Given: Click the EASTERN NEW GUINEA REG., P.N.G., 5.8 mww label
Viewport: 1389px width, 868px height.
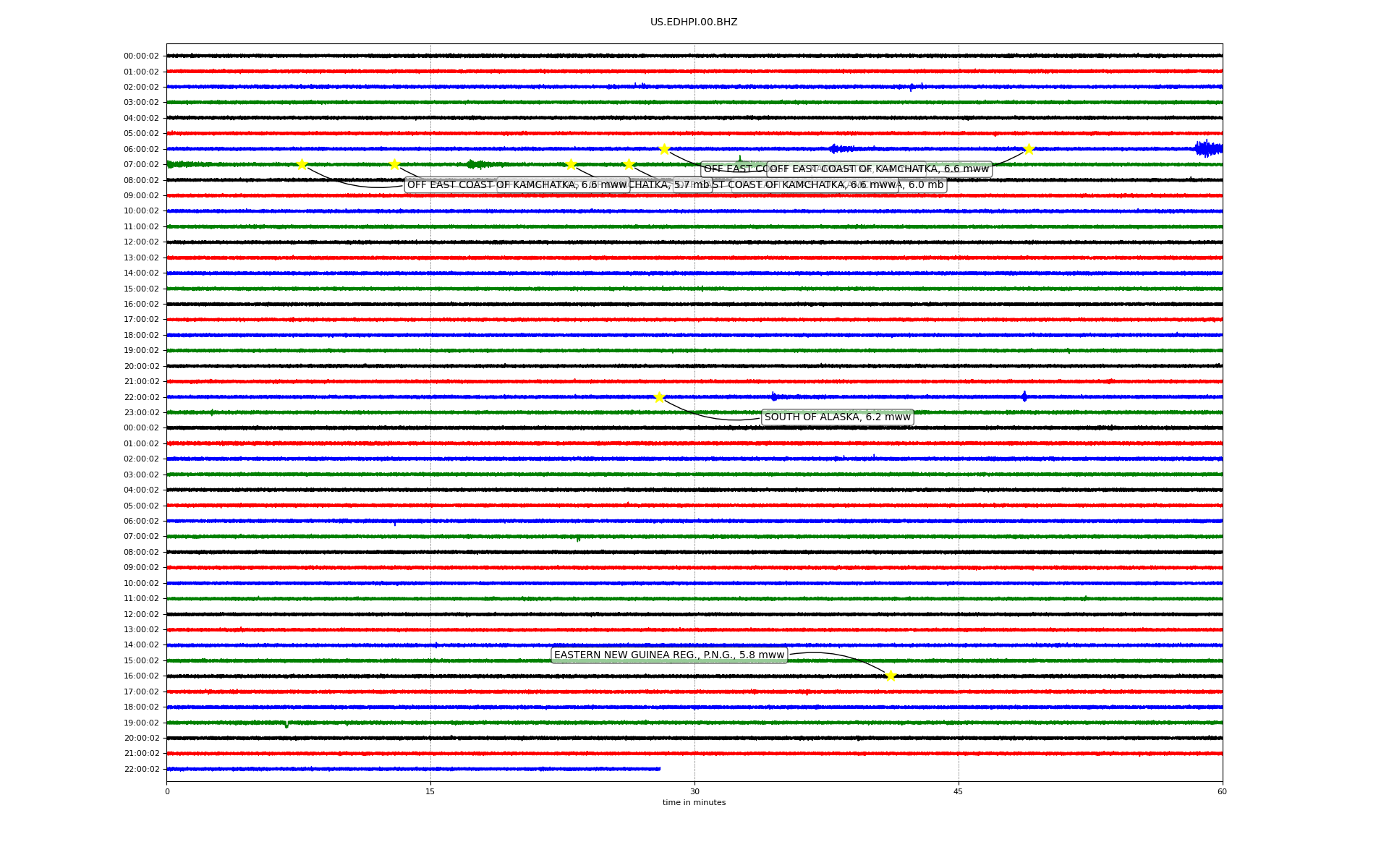Looking at the screenshot, I should click(x=669, y=655).
